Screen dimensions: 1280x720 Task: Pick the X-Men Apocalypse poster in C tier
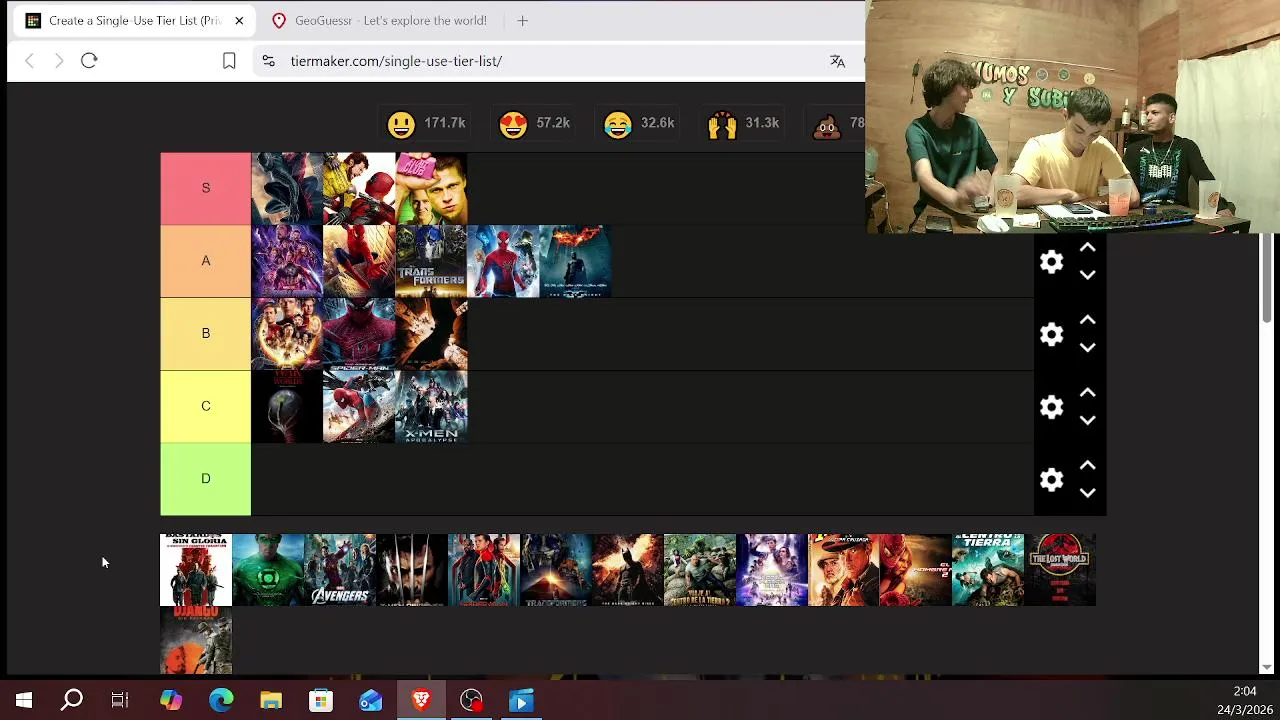click(x=431, y=407)
